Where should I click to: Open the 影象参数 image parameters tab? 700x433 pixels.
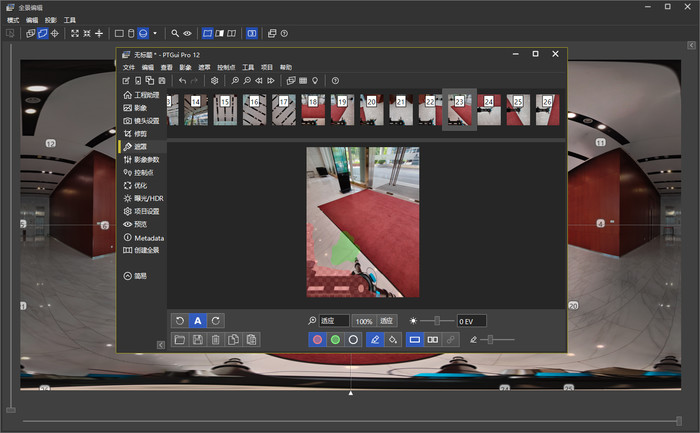tap(142, 160)
